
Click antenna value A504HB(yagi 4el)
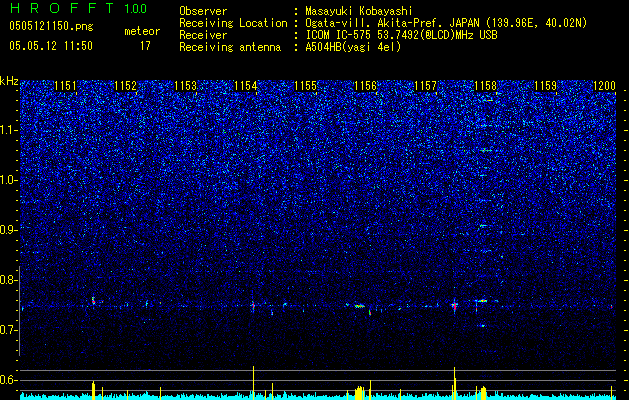tap(353, 47)
